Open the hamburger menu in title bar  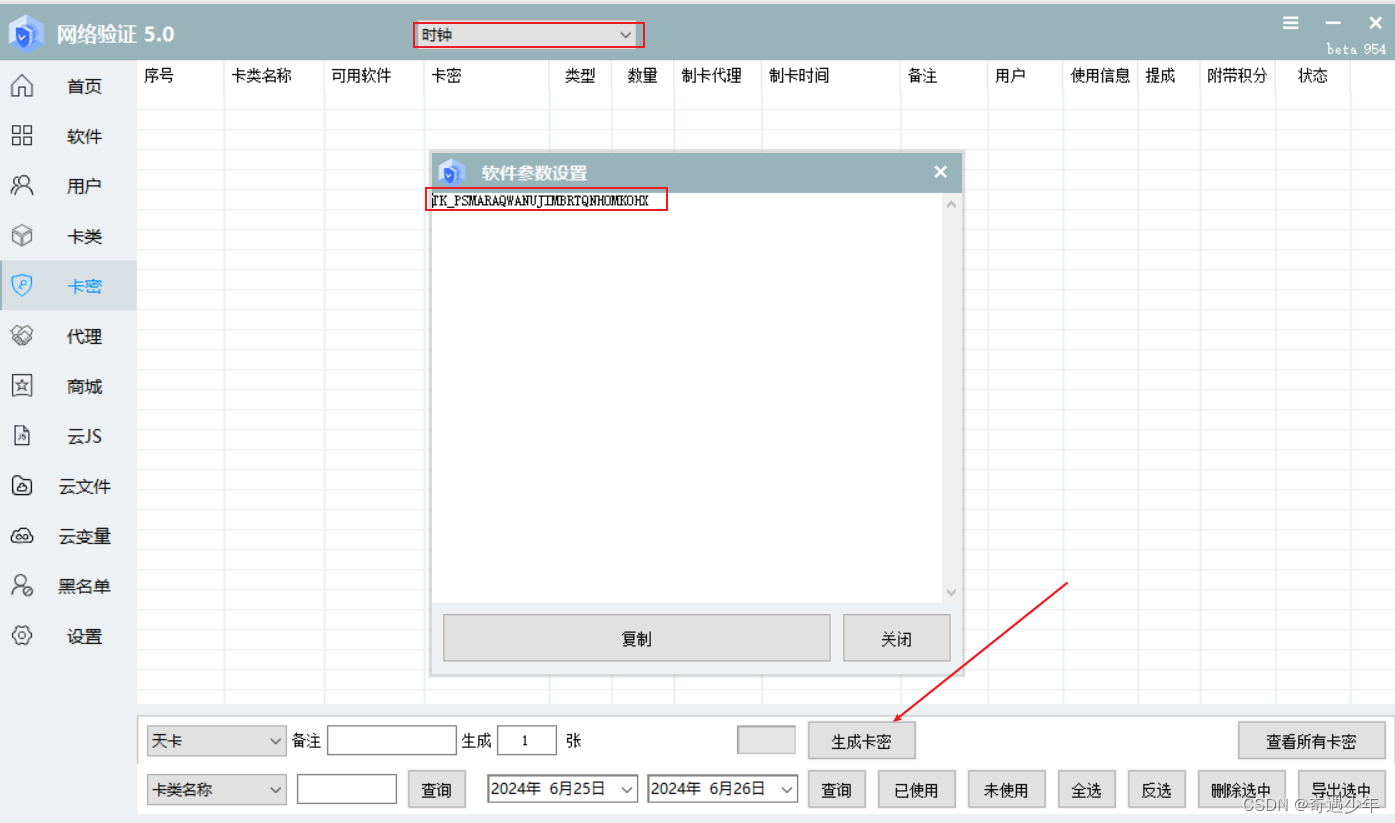[x=1291, y=23]
